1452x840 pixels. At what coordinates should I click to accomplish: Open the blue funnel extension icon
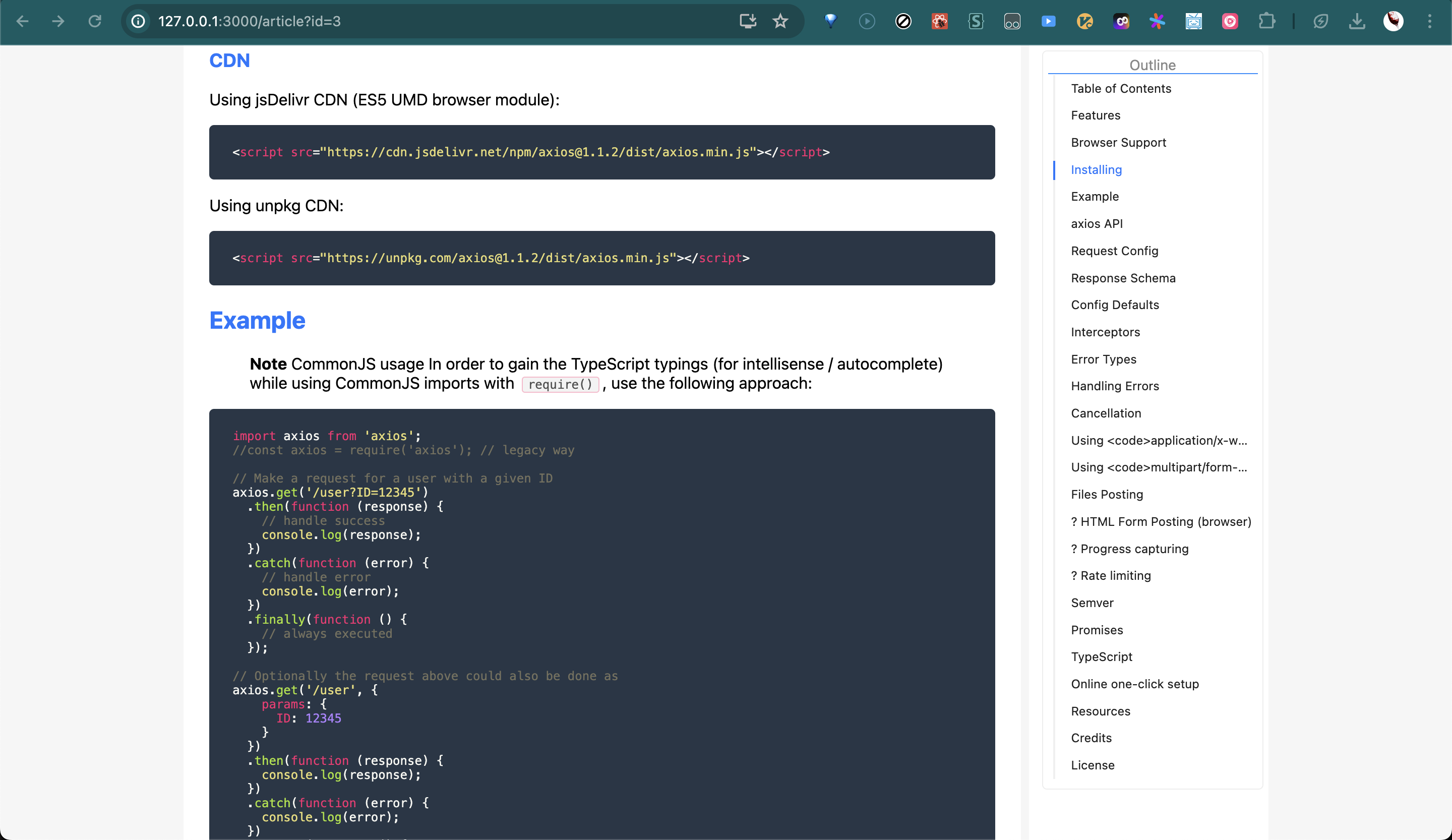(830, 21)
